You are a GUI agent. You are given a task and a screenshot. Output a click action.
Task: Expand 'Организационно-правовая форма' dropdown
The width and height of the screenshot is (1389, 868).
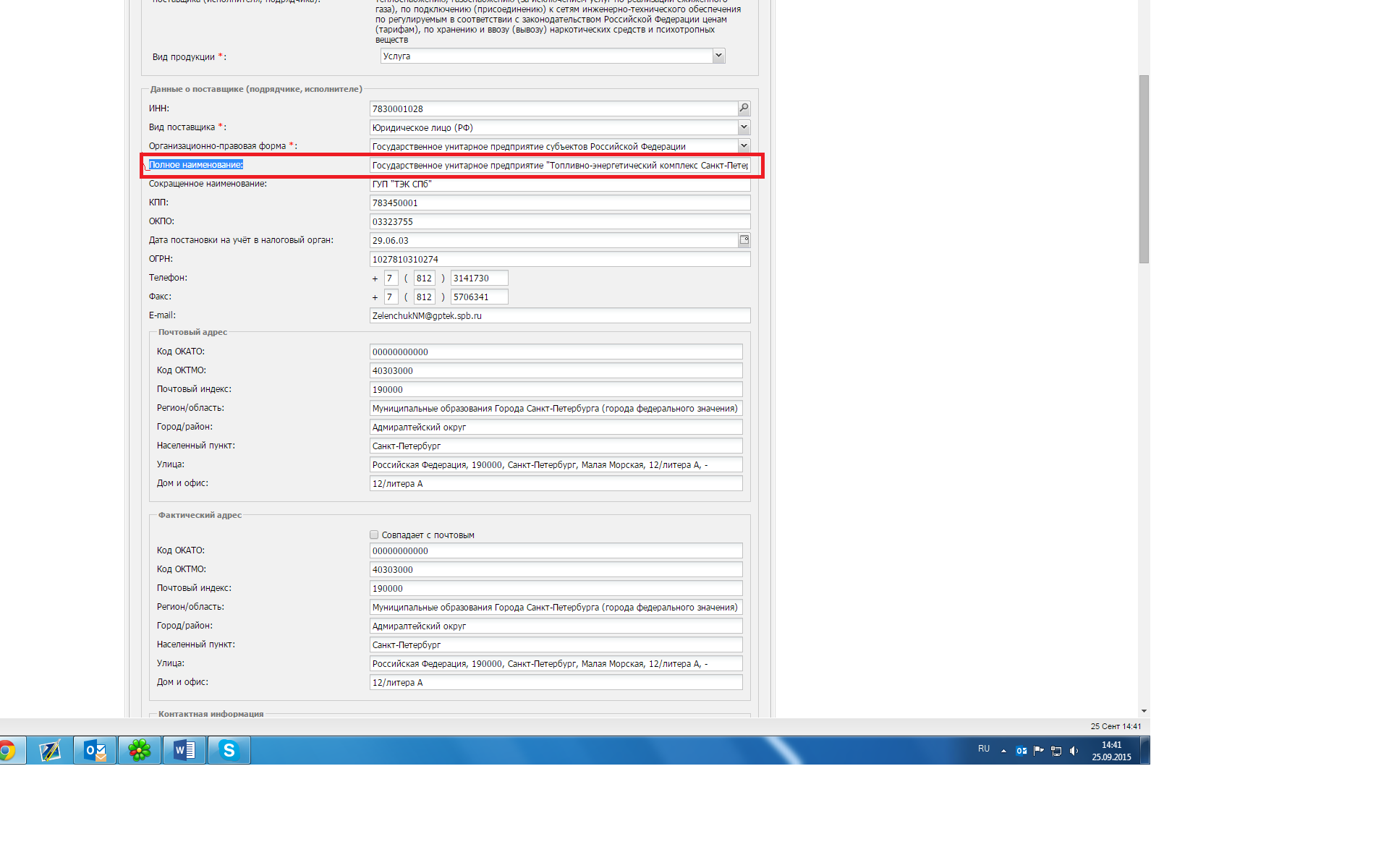coord(744,146)
